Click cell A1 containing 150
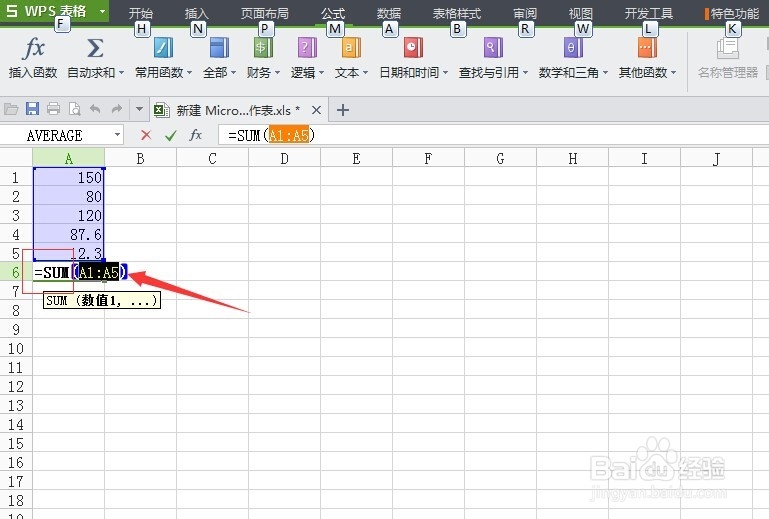The image size is (769, 519). [69, 177]
